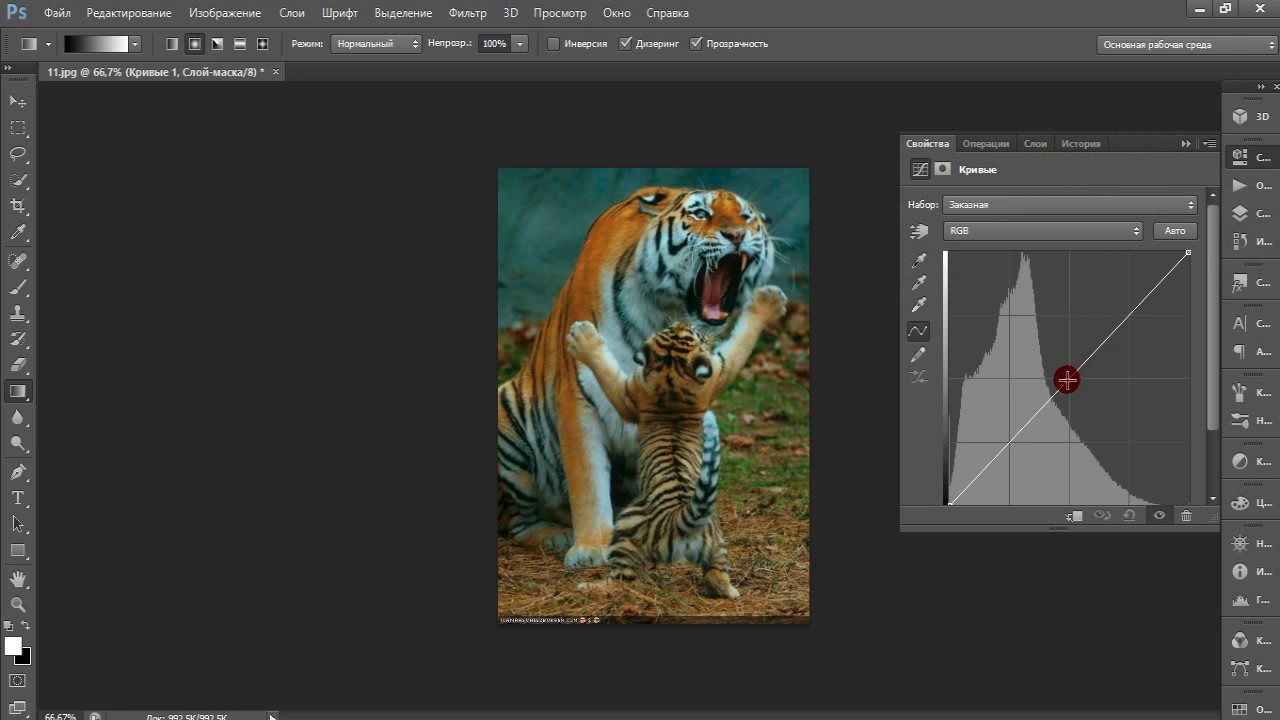Open the workspace switcher dropdown

tap(1187, 45)
